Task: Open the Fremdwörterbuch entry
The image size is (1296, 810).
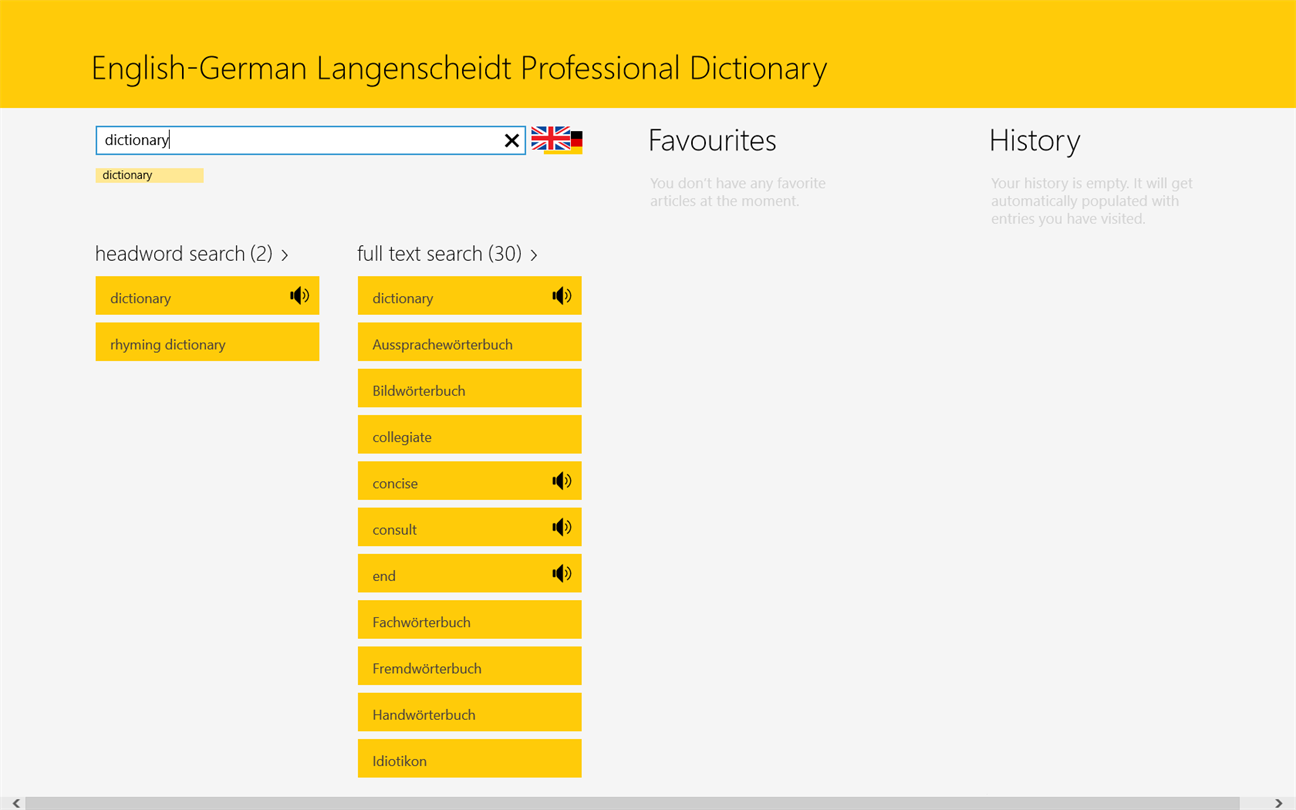Action: (469, 666)
